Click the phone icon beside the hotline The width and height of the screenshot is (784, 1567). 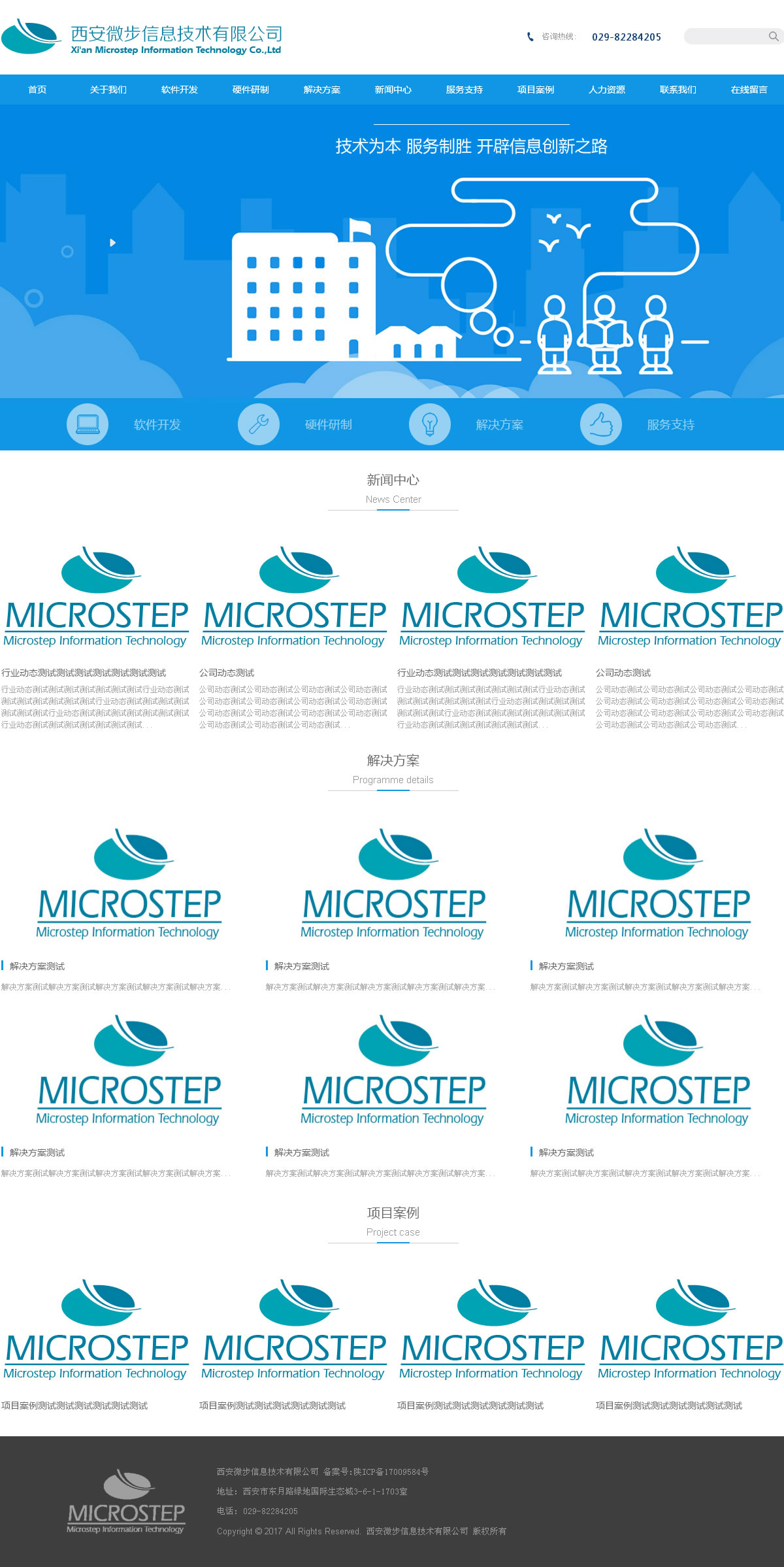pyautogui.click(x=530, y=37)
